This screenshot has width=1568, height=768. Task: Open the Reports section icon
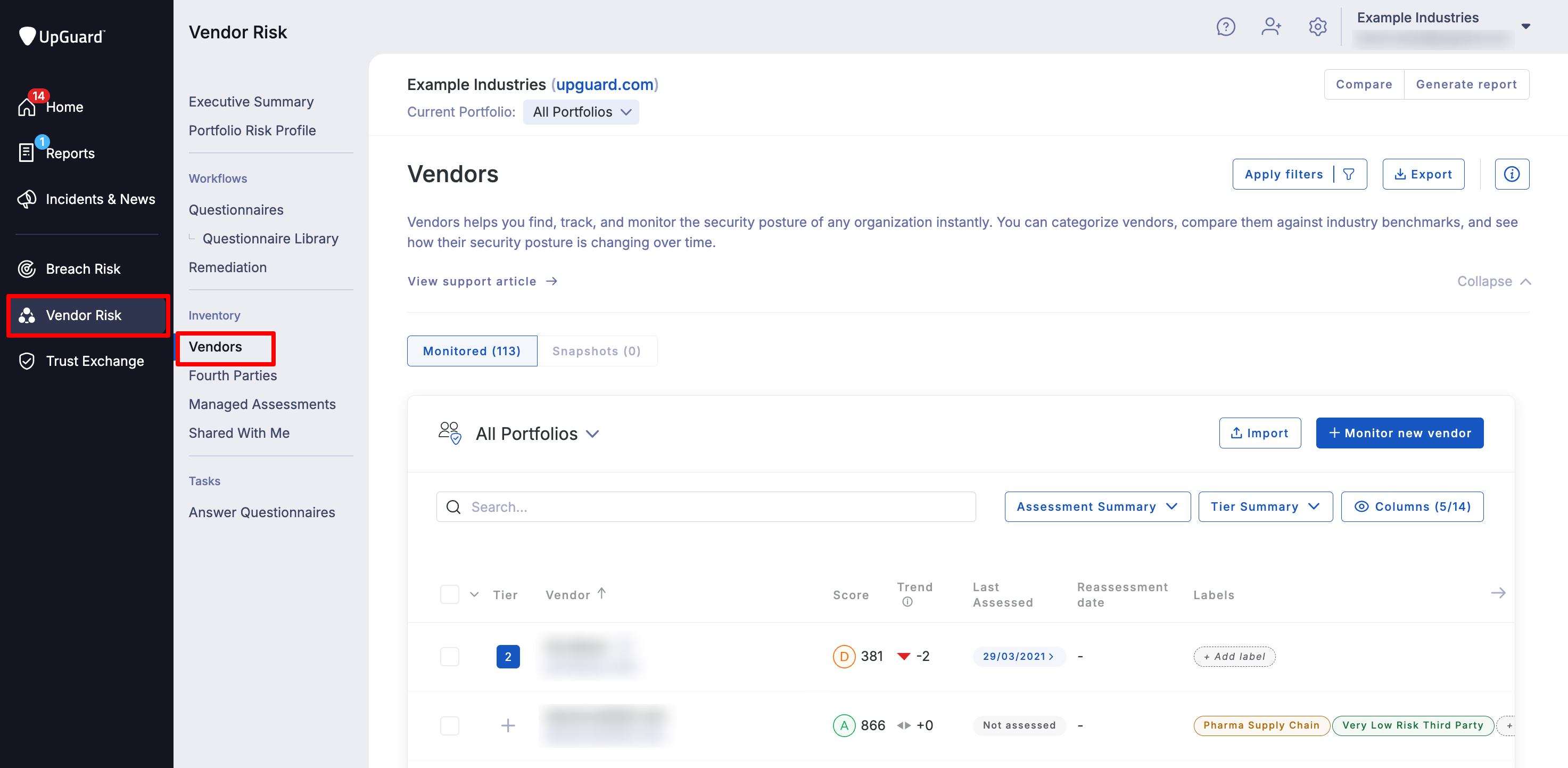tap(26, 153)
